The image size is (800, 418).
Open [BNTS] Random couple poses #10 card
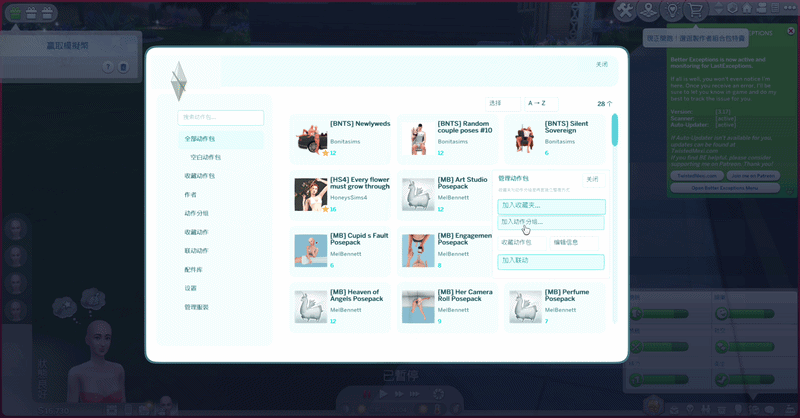coord(447,139)
